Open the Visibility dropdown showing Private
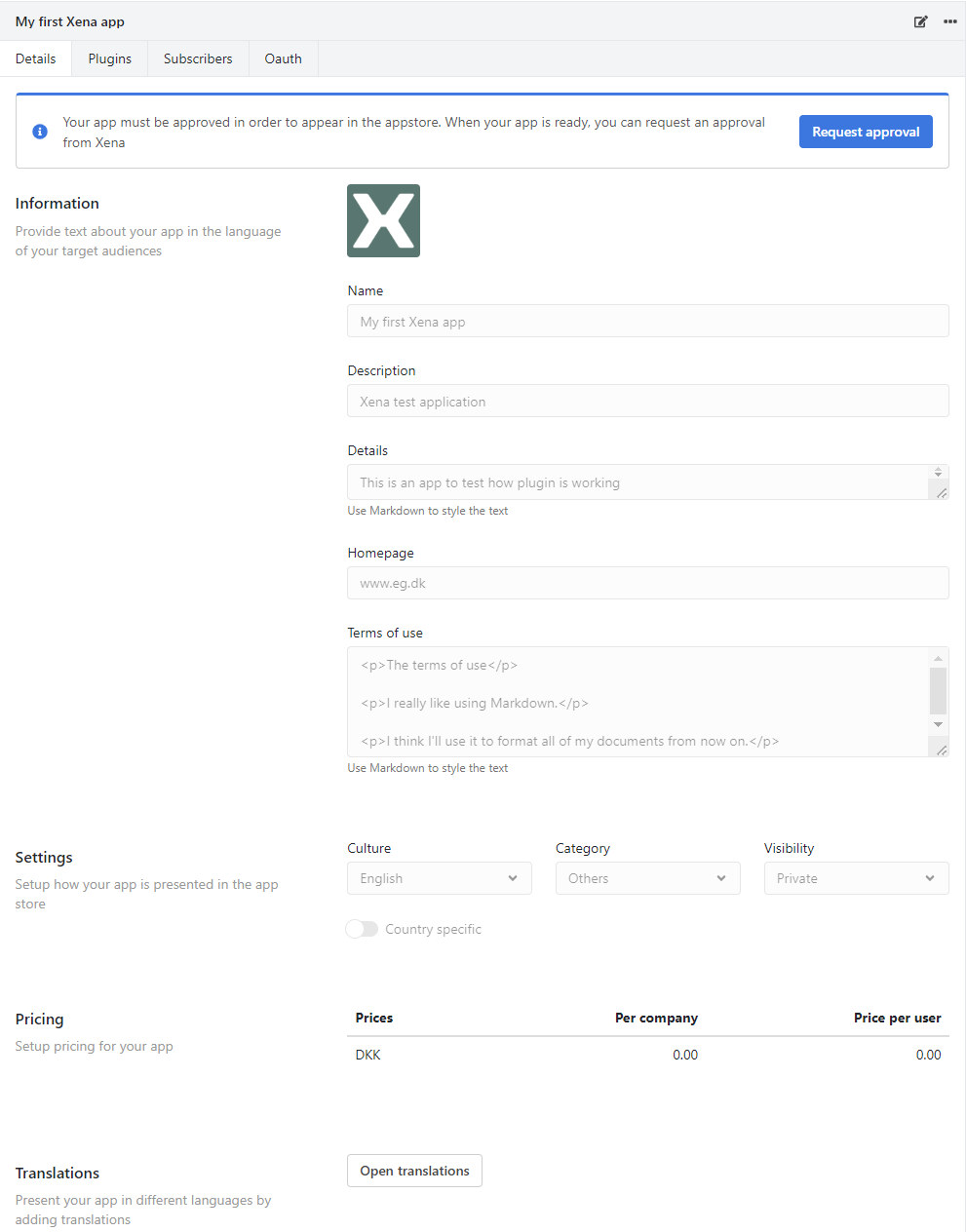966x1232 pixels. point(856,878)
